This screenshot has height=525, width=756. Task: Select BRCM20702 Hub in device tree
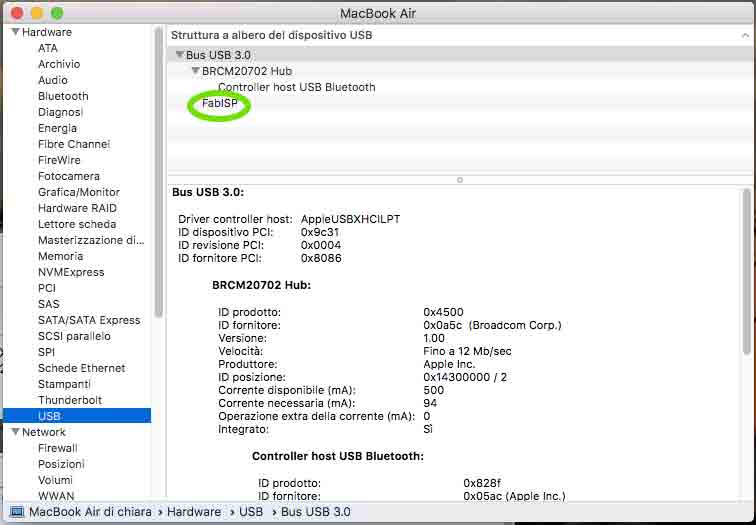[246, 71]
